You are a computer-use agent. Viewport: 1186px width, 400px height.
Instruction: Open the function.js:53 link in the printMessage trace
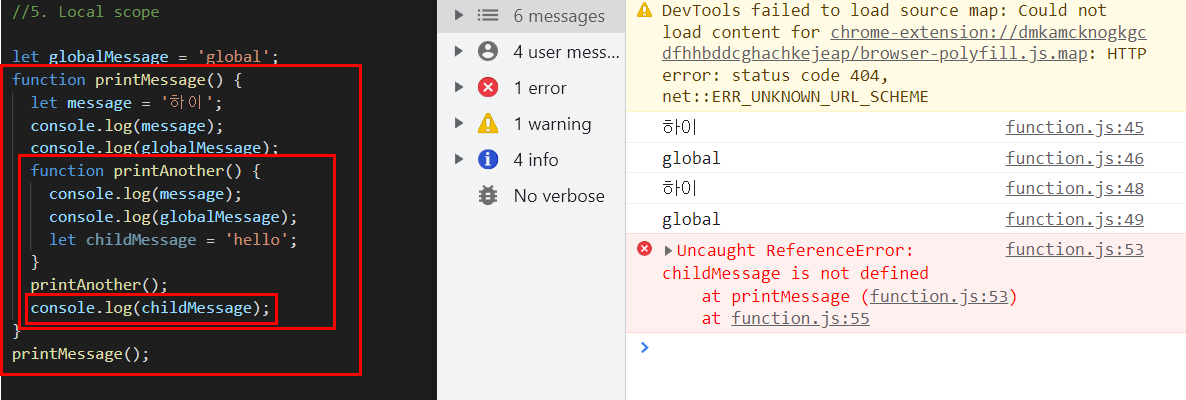(939, 296)
